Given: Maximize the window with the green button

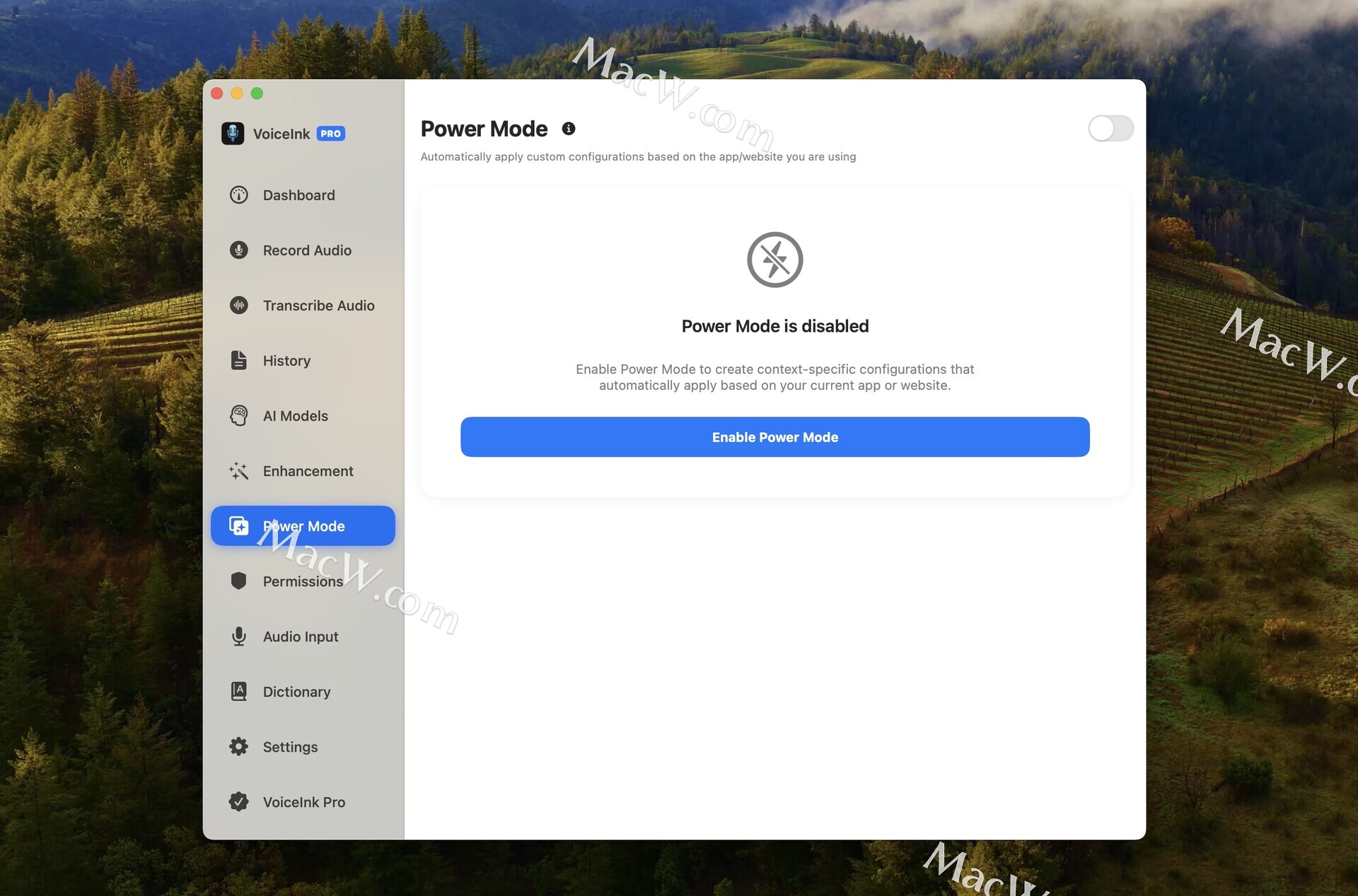Looking at the screenshot, I should point(257,93).
